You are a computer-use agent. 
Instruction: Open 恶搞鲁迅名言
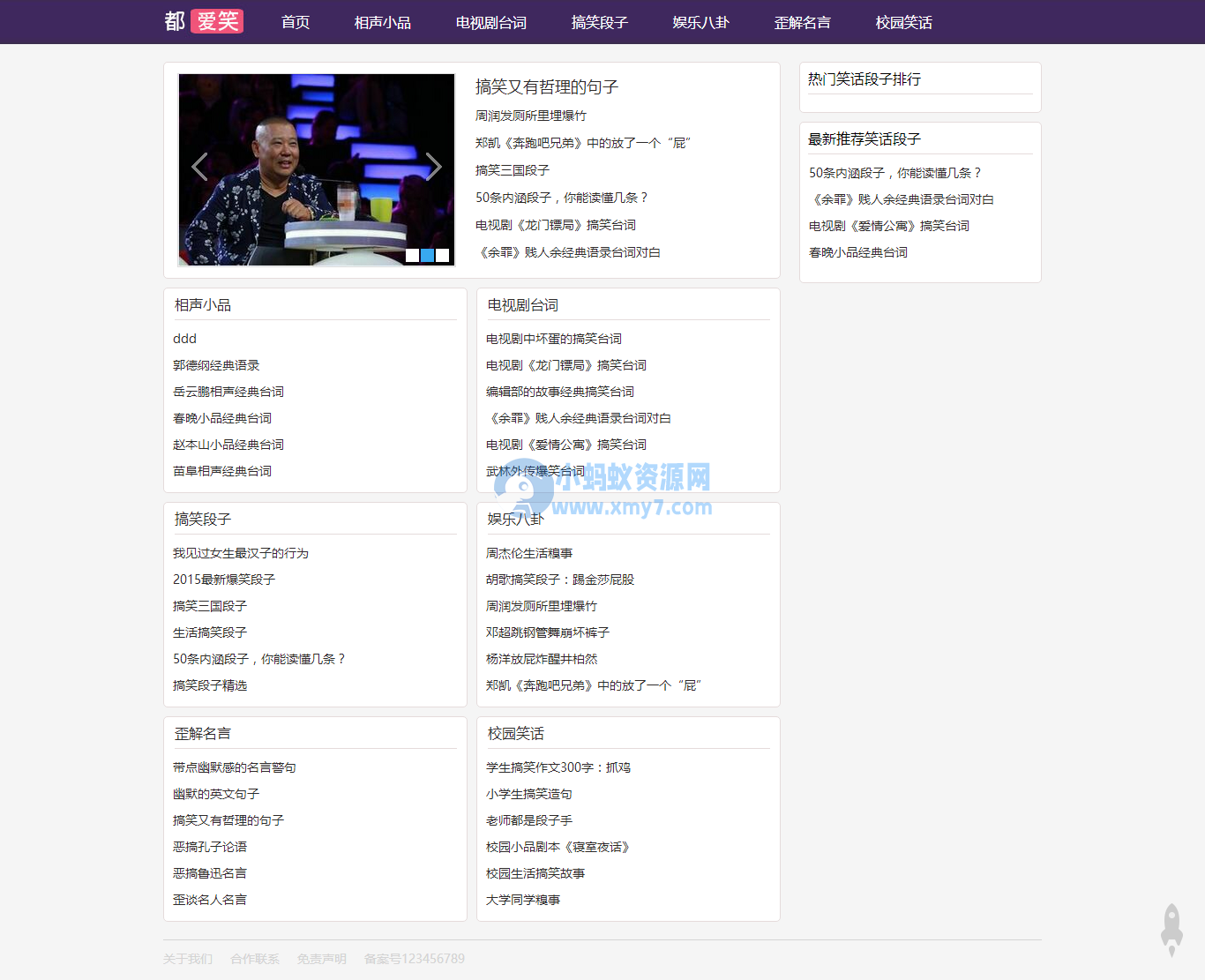pos(210,873)
